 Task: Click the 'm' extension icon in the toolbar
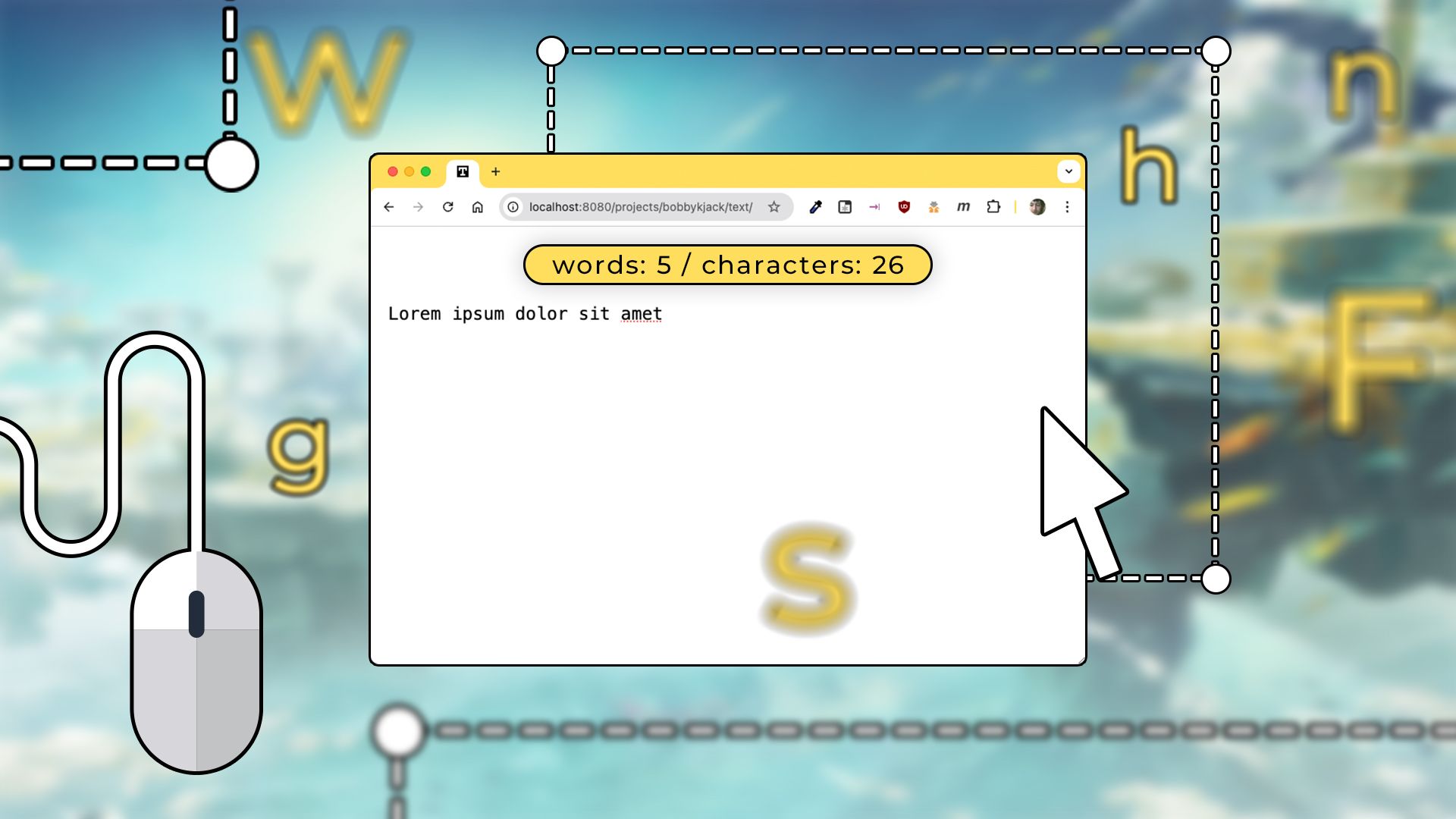tap(964, 206)
